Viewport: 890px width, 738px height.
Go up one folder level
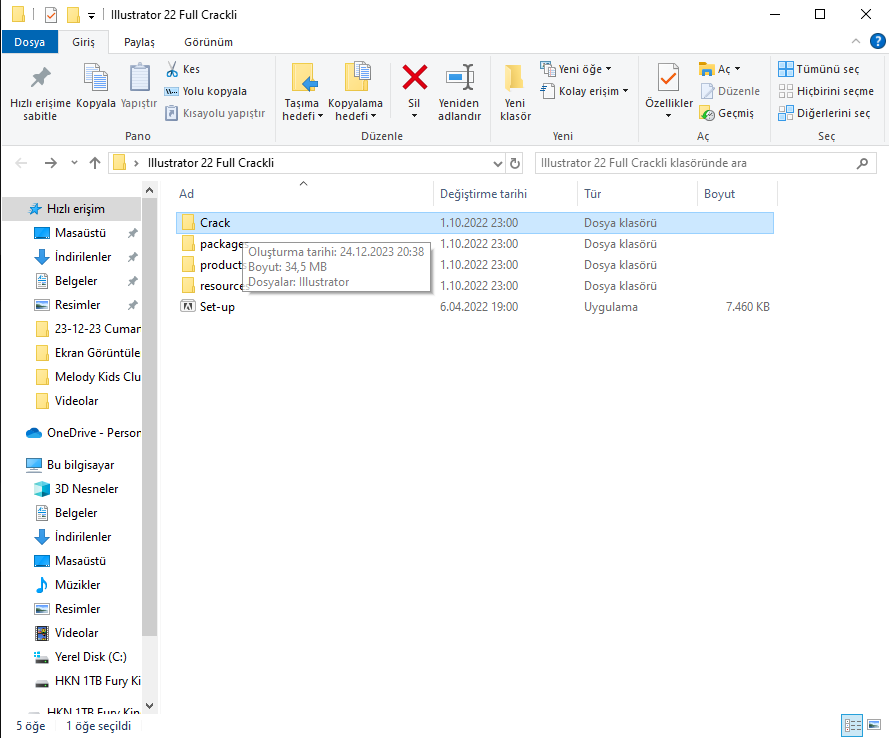95,163
